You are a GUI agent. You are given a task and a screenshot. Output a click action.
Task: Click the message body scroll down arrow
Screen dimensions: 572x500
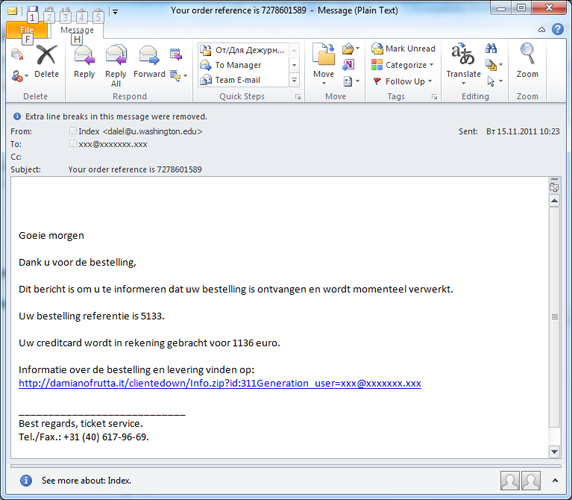click(554, 451)
